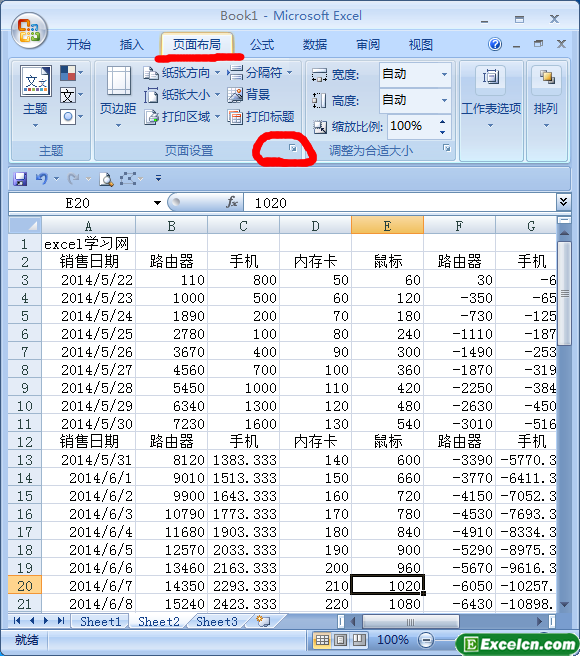
Task: Switch to Sheet3 tab
Action: [217, 622]
